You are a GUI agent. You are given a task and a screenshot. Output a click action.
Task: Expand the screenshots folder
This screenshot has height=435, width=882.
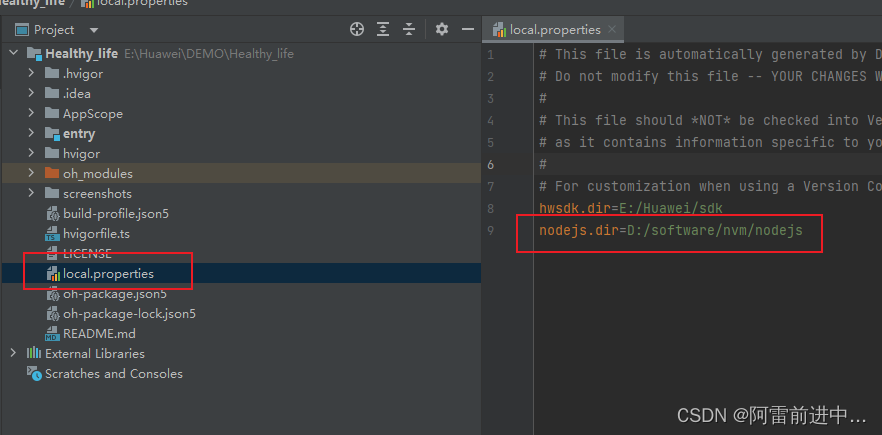(32, 193)
